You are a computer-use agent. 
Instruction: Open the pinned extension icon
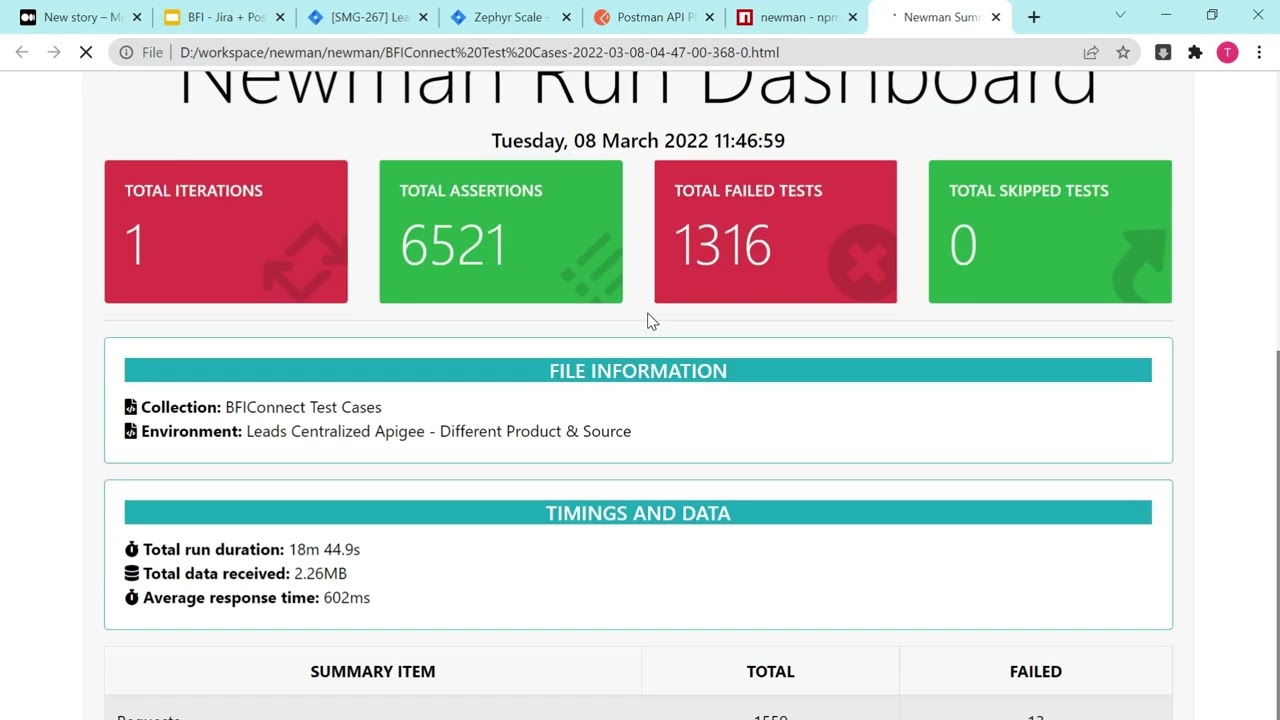pyautogui.click(x=1163, y=52)
